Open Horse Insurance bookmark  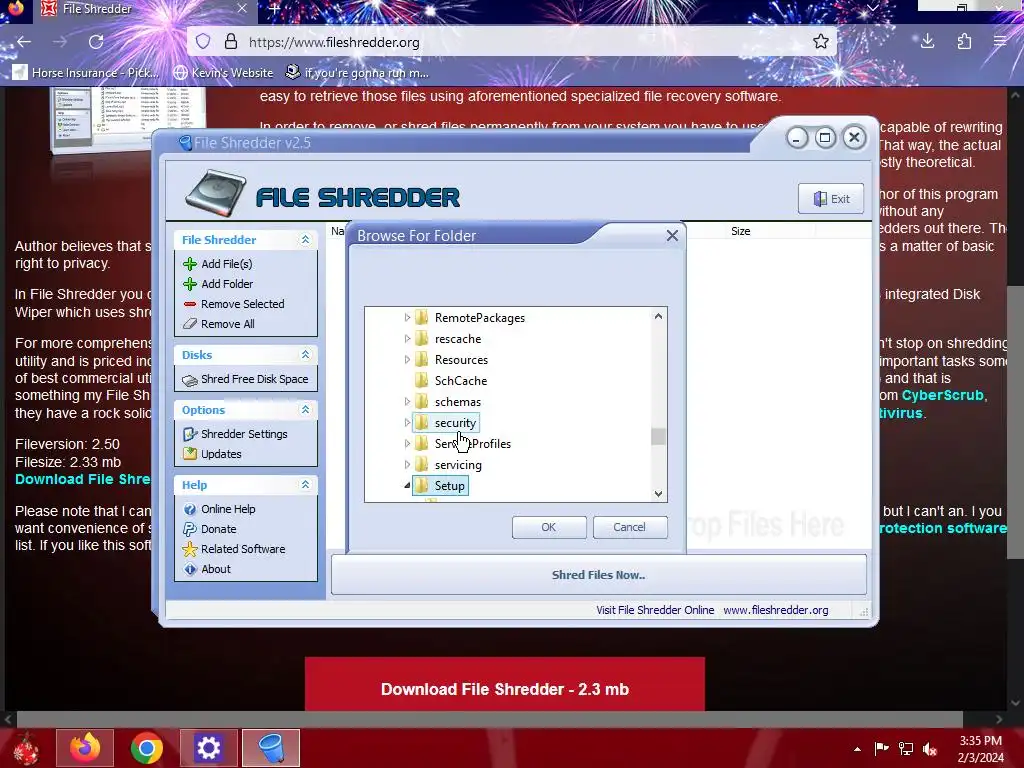coord(86,72)
